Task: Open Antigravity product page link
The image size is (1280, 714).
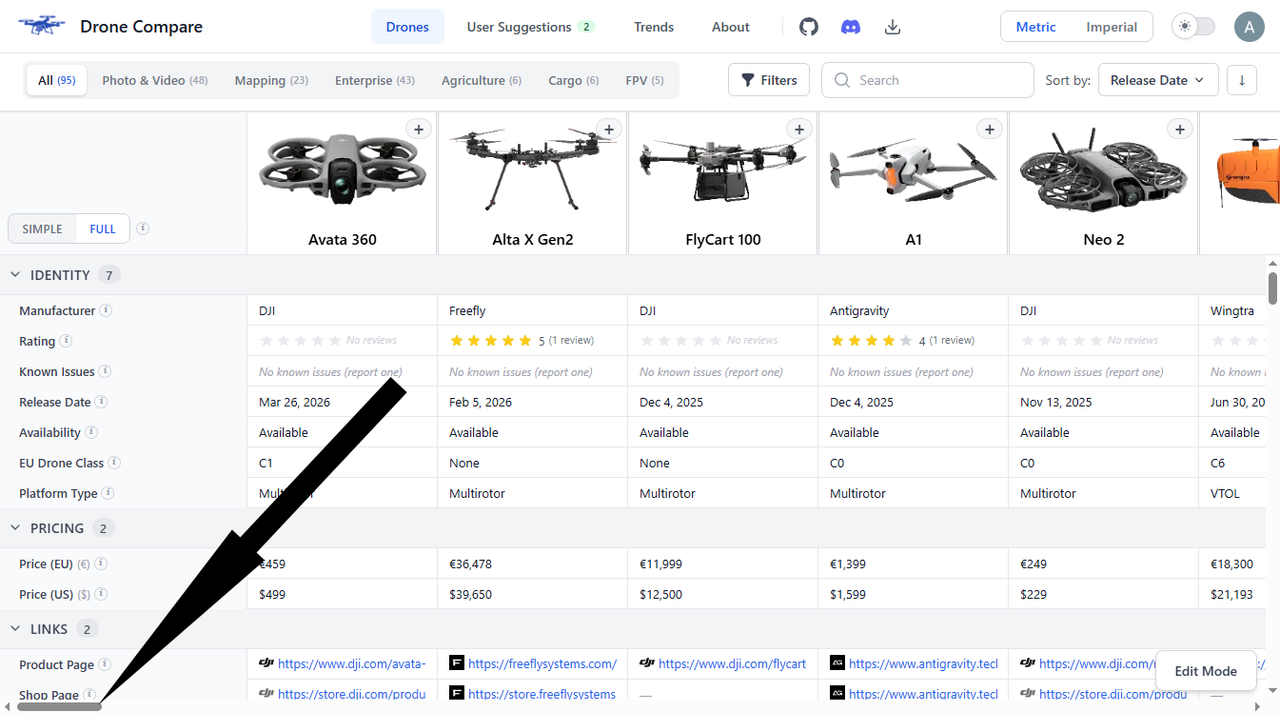Action: (923, 663)
